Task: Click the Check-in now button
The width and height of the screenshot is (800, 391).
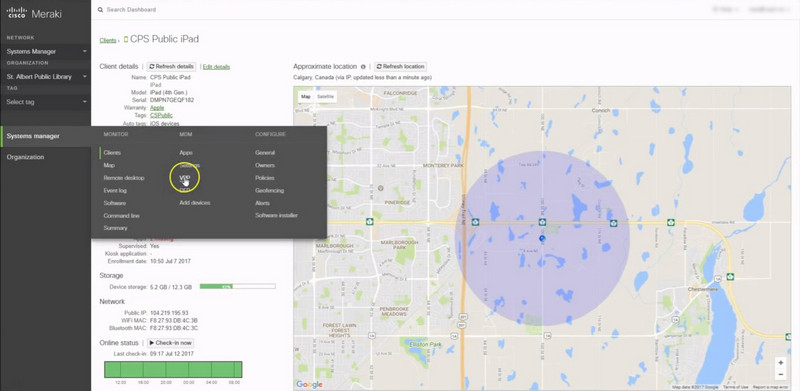Action: (x=170, y=343)
